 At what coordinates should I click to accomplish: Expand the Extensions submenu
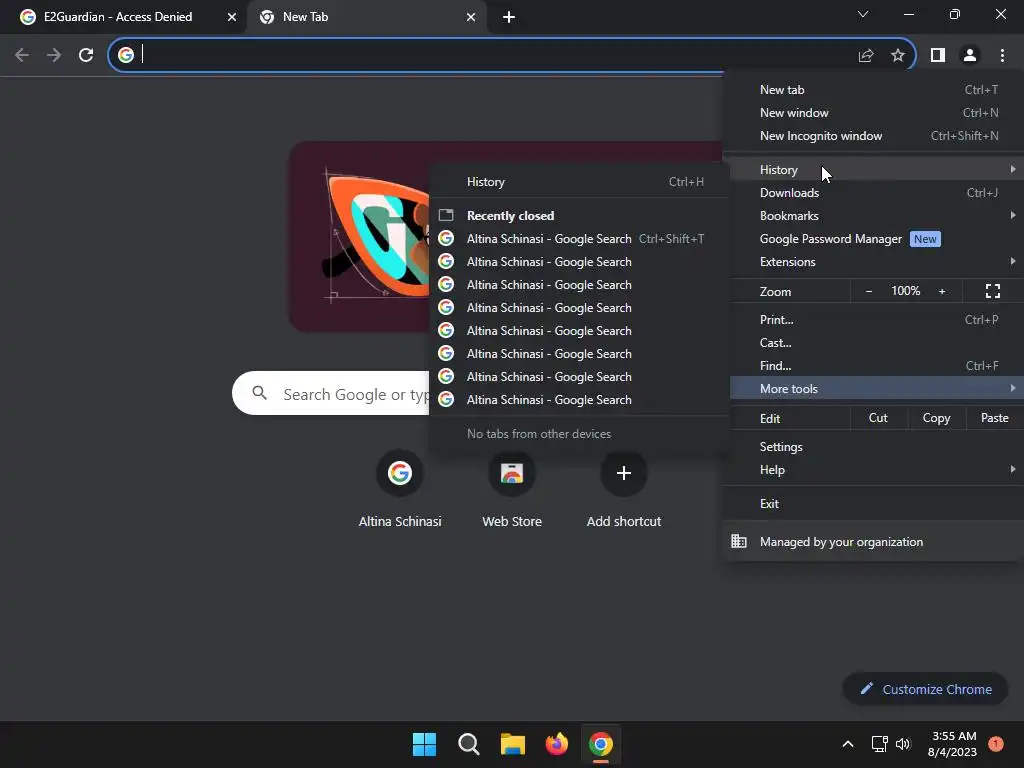click(874, 262)
